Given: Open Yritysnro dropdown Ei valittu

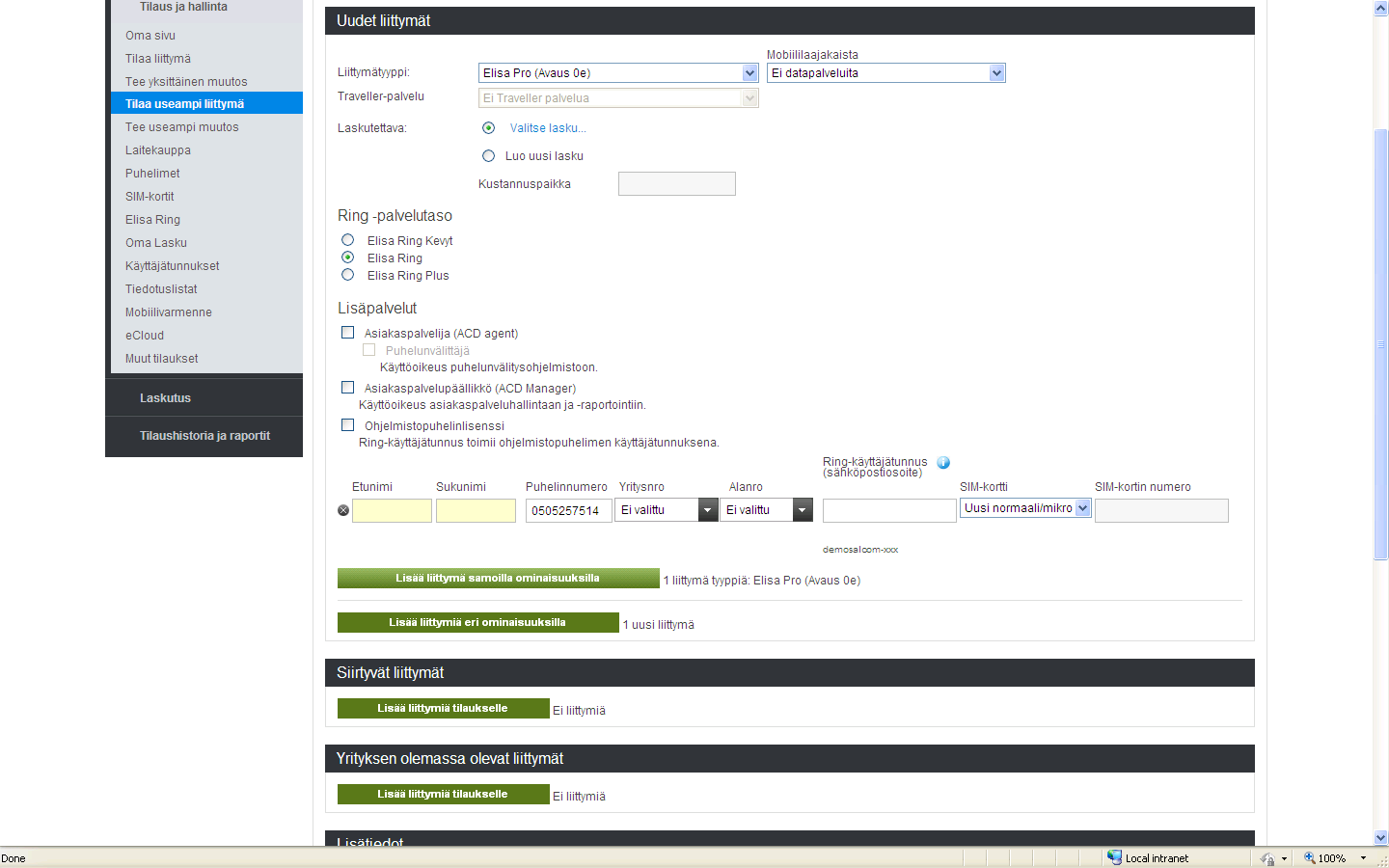Looking at the screenshot, I should [x=667, y=510].
